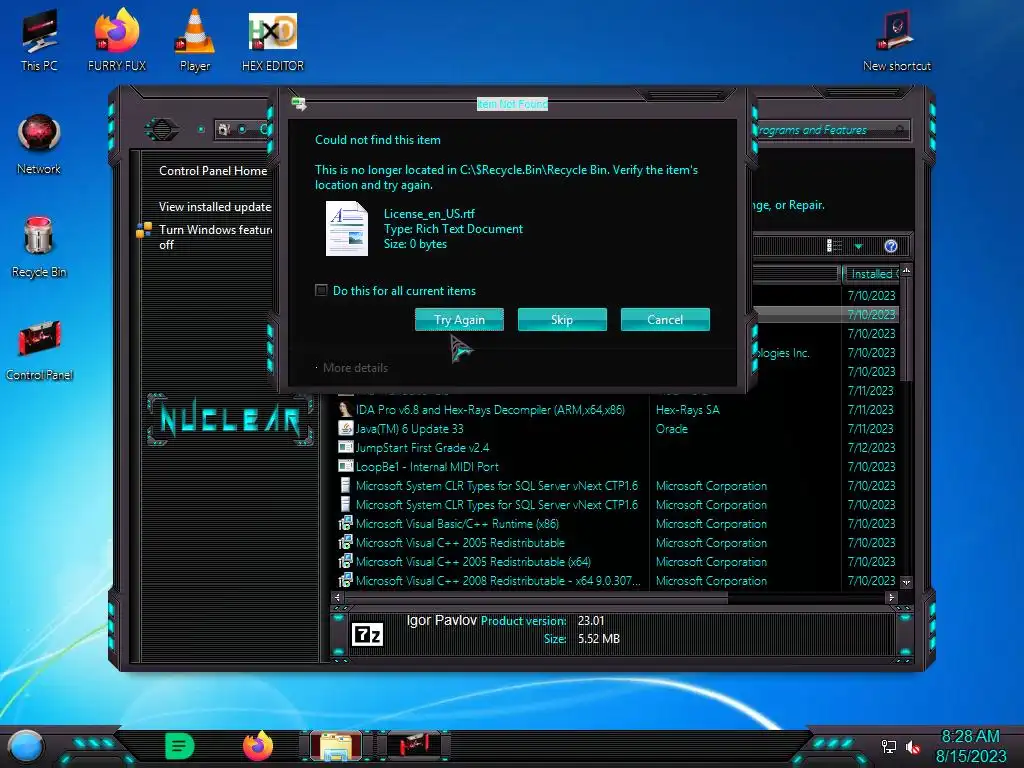The width and height of the screenshot is (1024, 768).
Task: Check Do this for all current items
Action: [x=321, y=290]
